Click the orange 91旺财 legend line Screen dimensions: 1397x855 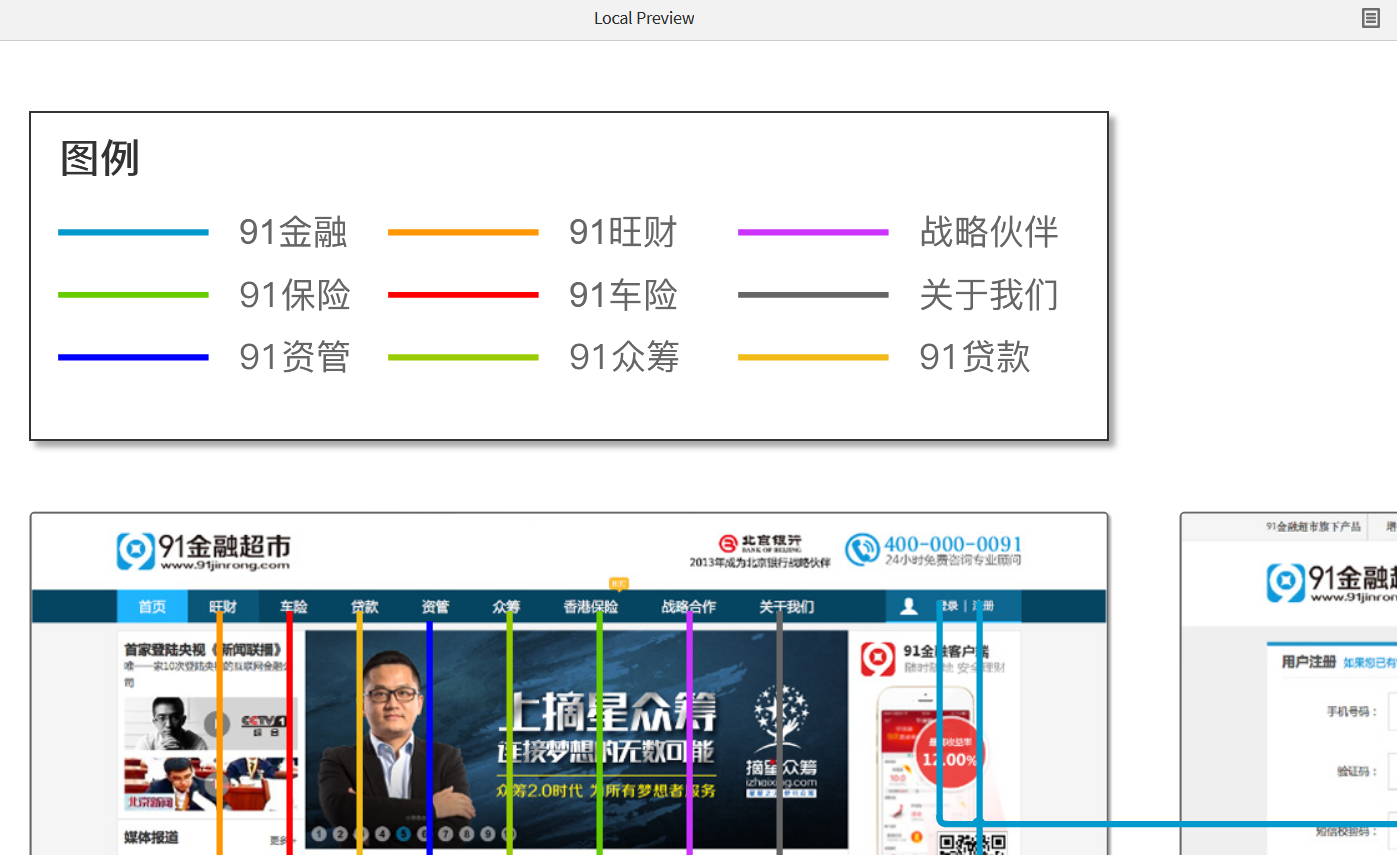coord(463,232)
